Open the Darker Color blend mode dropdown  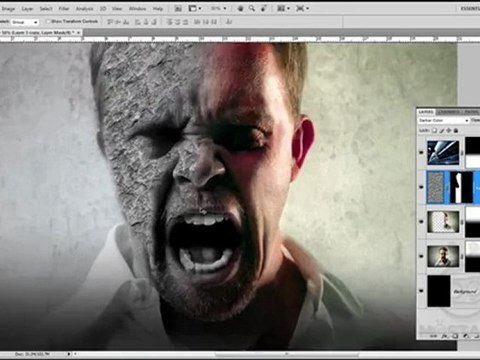coord(444,120)
